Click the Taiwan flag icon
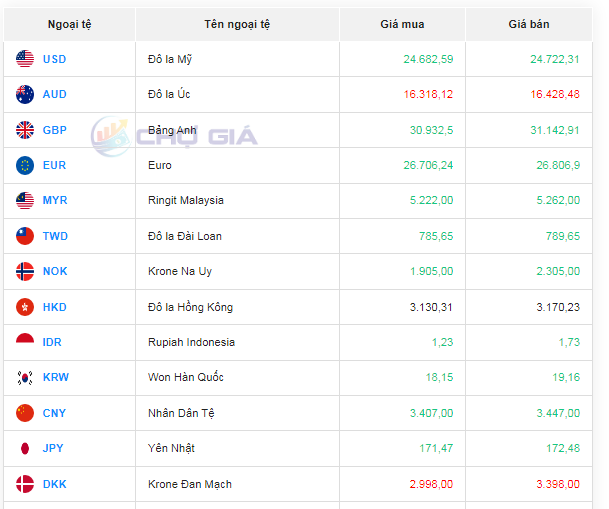Image resolution: width=609 pixels, height=509 pixels. [x=25, y=236]
